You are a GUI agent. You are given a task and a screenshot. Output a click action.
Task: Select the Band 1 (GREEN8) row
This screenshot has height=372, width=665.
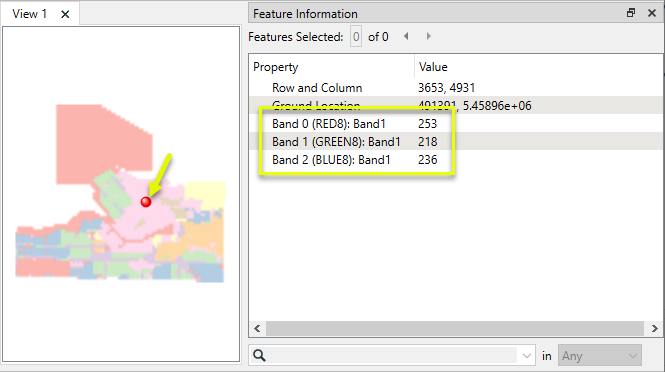[x=456, y=142]
